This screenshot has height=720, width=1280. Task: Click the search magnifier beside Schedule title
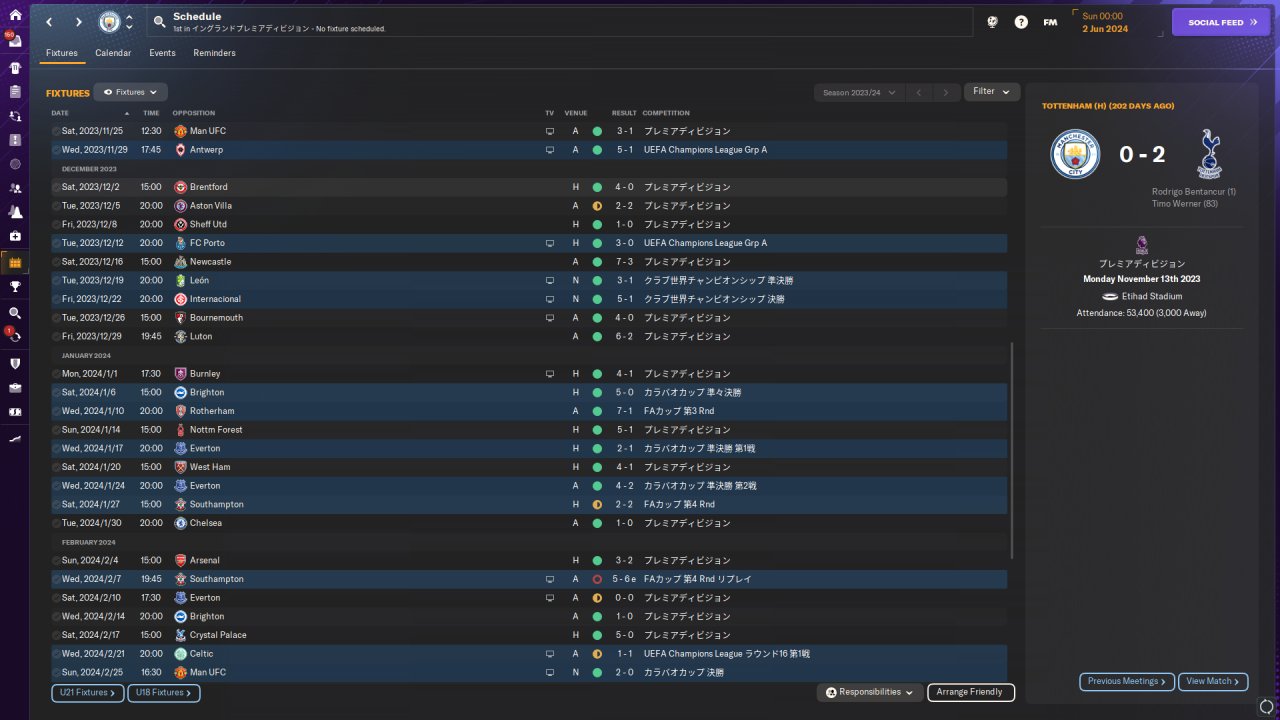pos(160,22)
